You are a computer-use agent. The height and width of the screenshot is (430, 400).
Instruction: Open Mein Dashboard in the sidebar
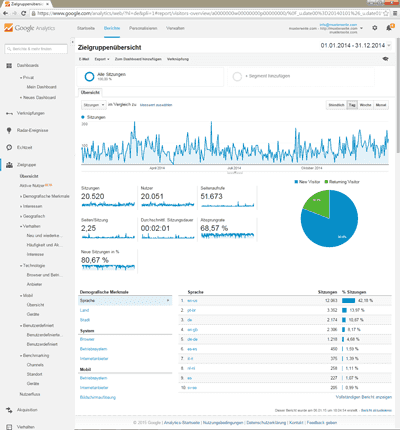pyautogui.click(x=41, y=87)
